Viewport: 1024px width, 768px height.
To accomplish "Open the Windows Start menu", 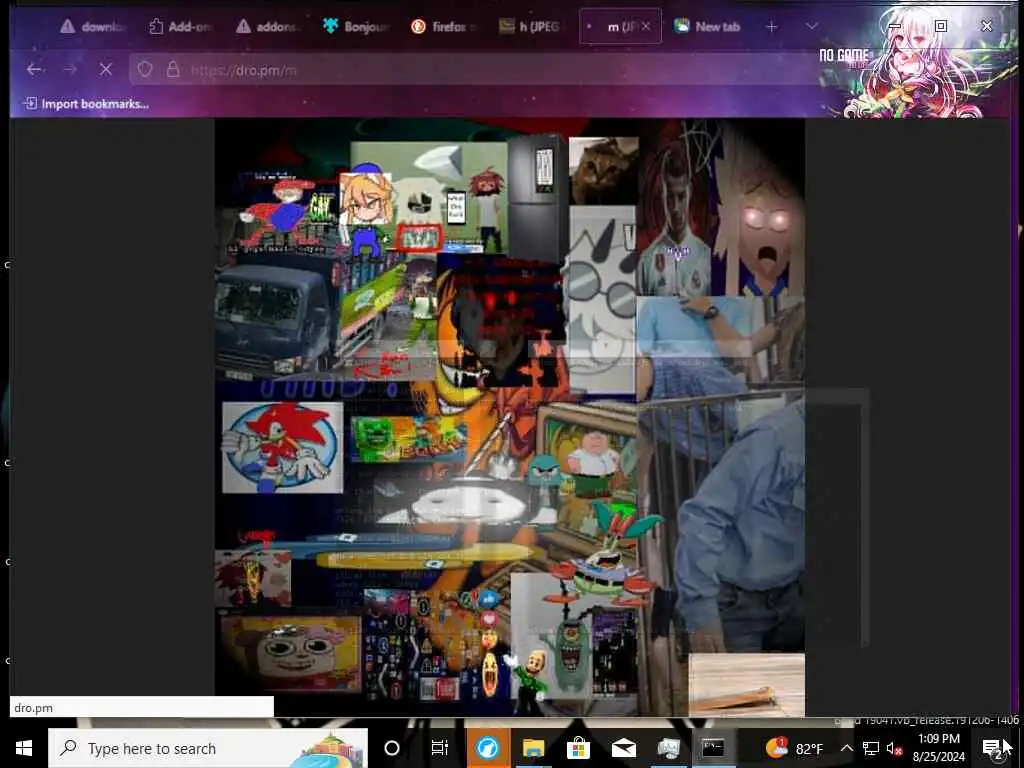I will pos(24,748).
